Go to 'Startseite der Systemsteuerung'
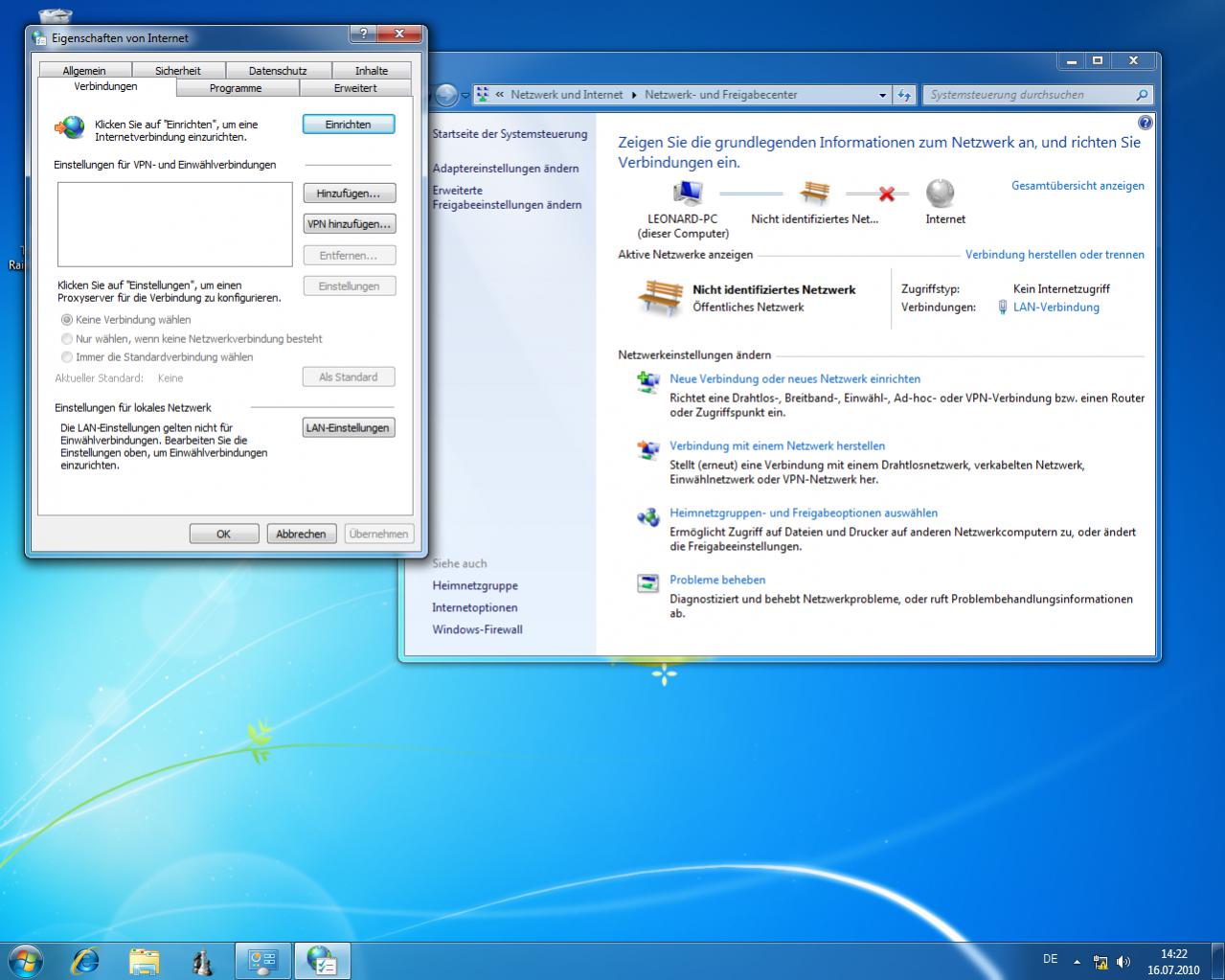 (x=510, y=134)
